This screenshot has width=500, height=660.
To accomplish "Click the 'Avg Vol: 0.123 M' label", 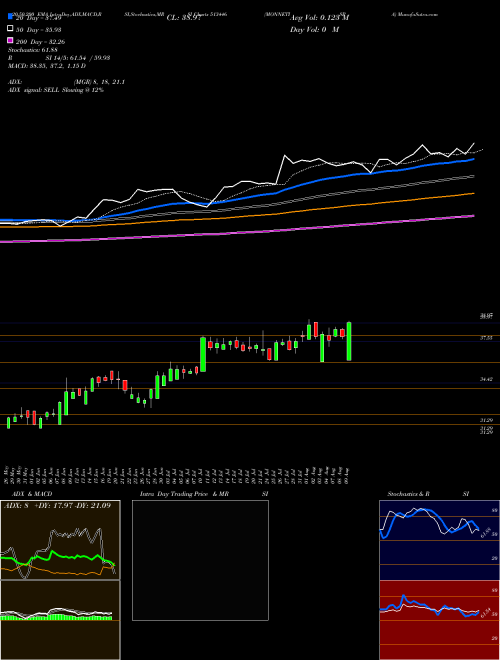I will click(319, 18).
